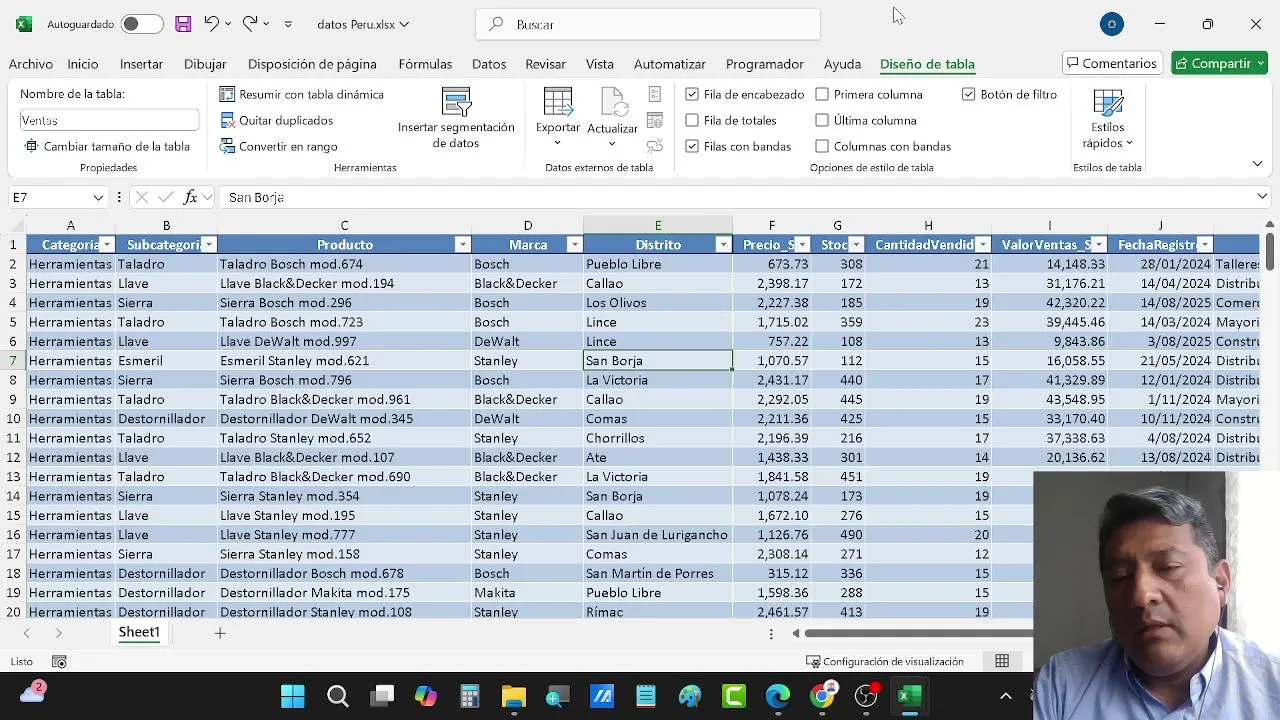Open Chrome from taskbar

(821, 696)
